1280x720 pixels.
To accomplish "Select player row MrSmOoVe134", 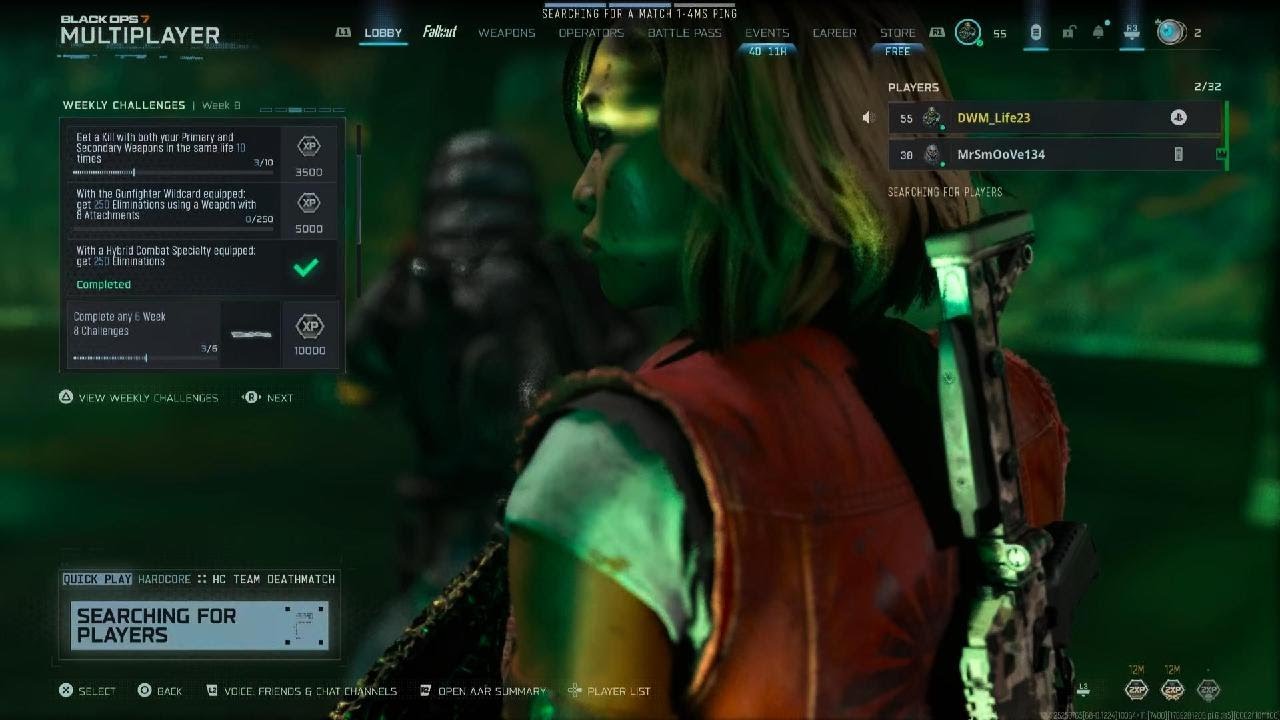I will click(x=1055, y=155).
